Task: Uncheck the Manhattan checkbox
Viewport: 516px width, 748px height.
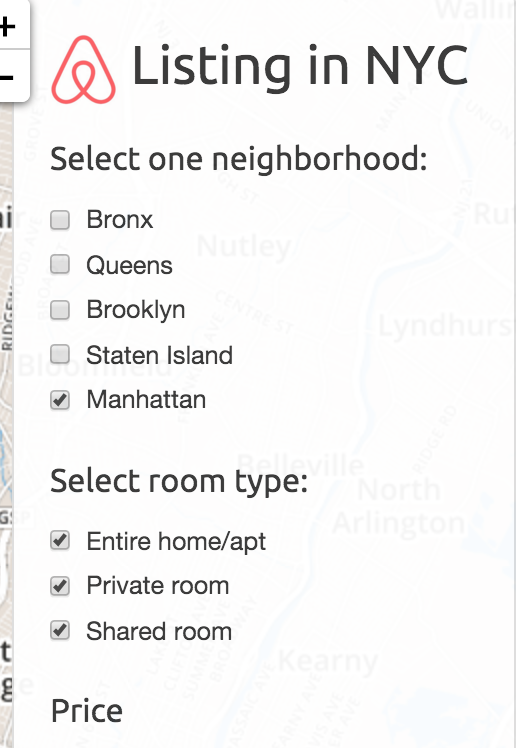Action: [x=60, y=400]
